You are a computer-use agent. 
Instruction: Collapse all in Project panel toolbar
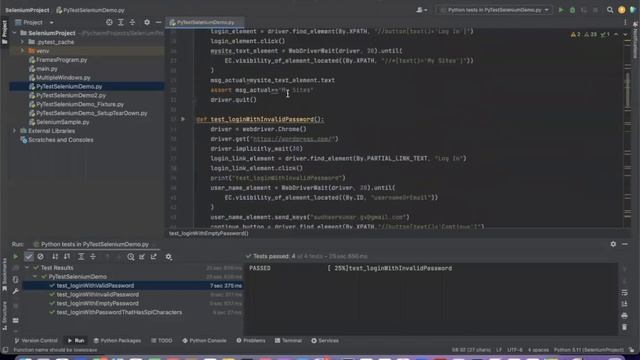click(x=132, y=22)
